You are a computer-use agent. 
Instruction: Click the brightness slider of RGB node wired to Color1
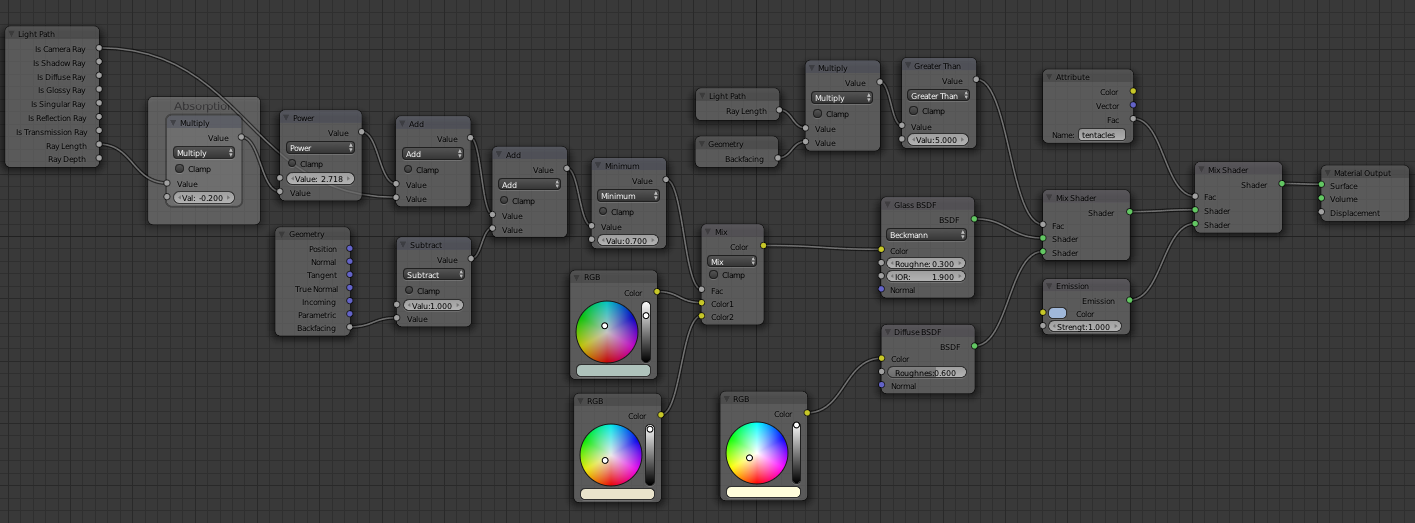(x=646, y=331)
